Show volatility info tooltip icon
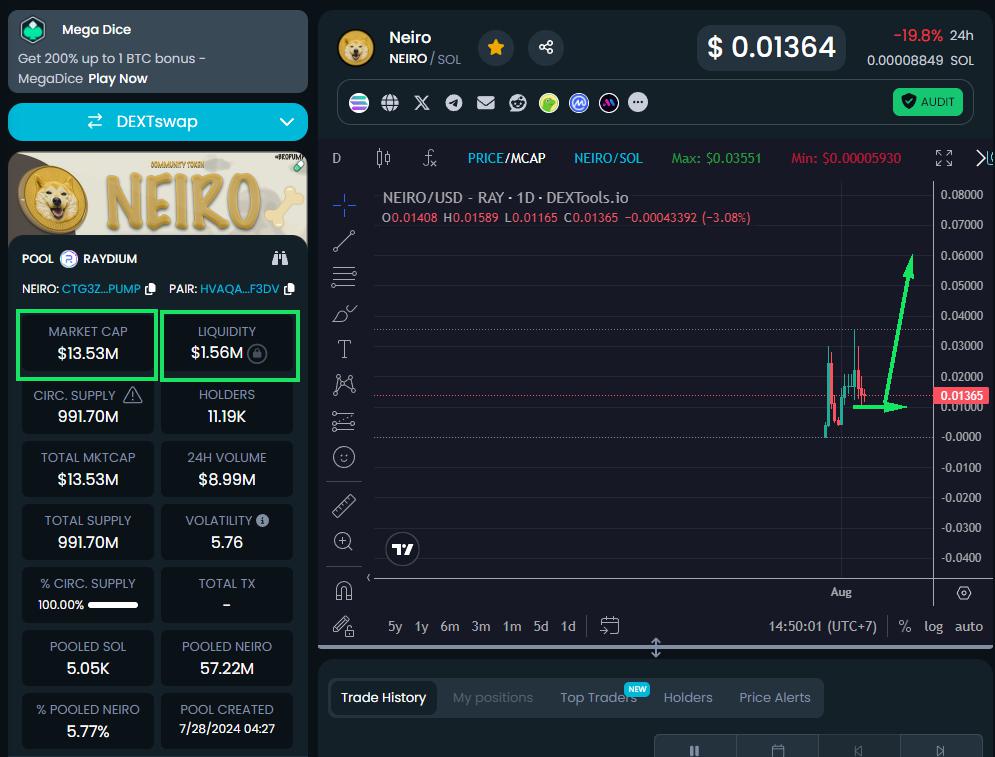This screenshot has width=995, height=757. point(263,520)
